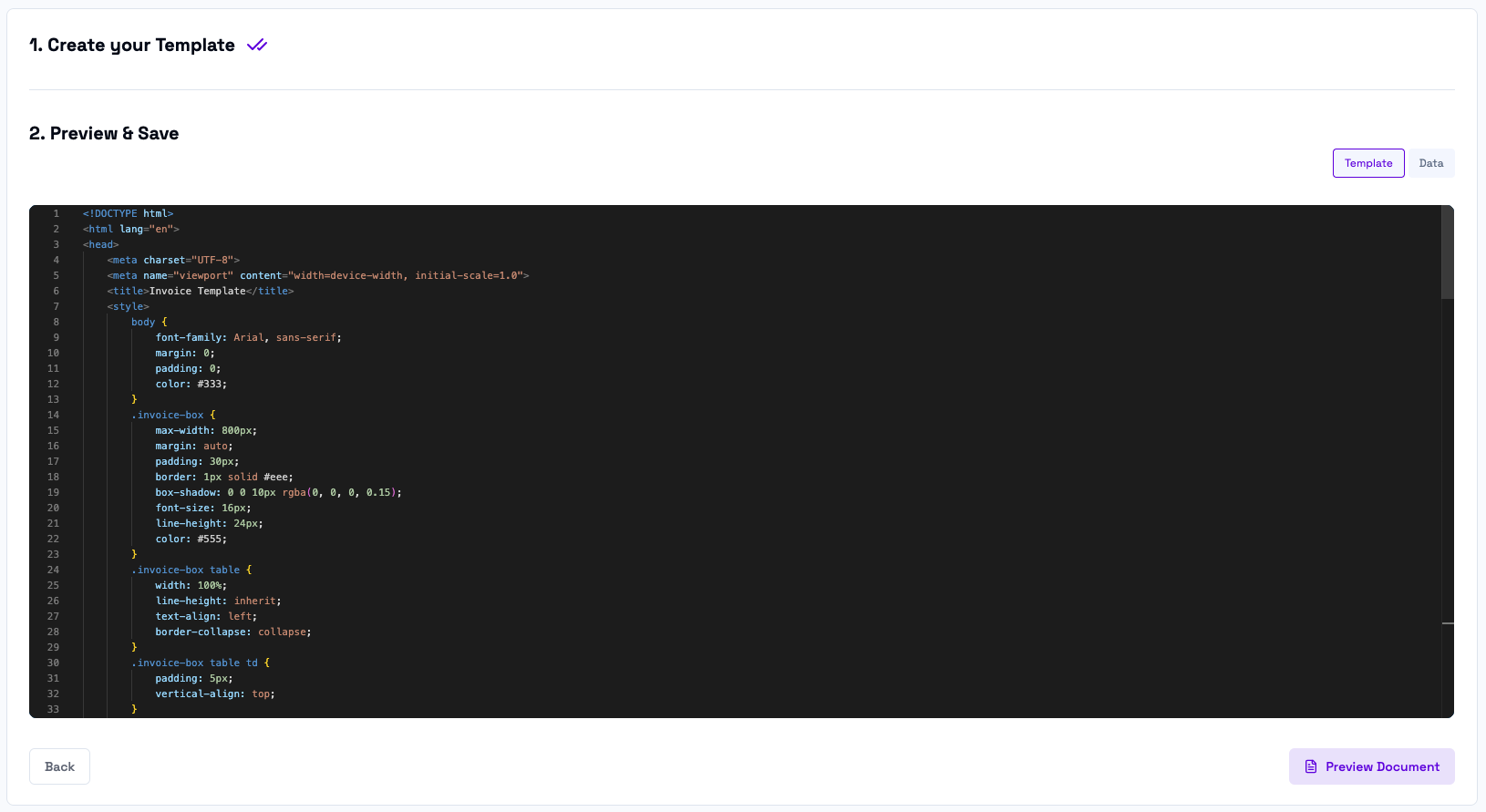This screenshot has width=1486, height=812.
Task: Click the 'text-align: left;' line
Action: (x=206, y=616)
